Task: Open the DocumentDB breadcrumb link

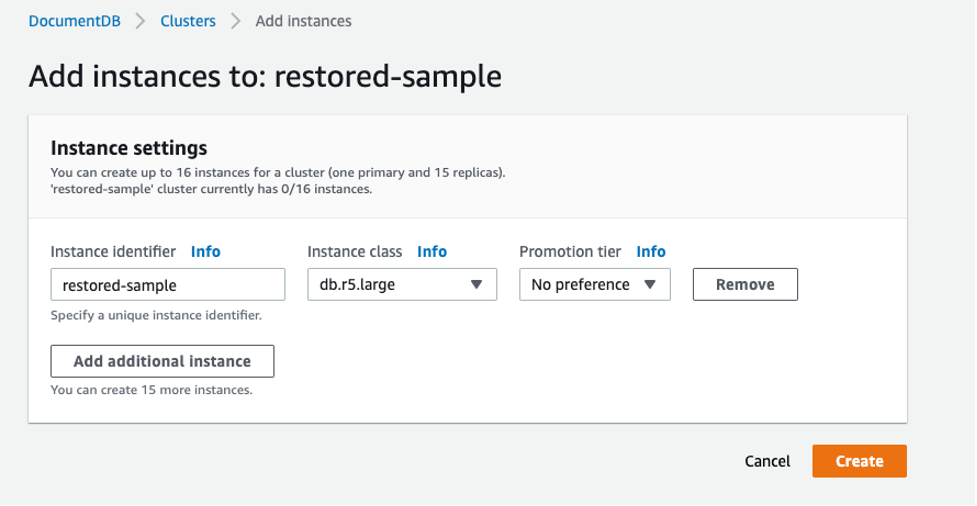Action: click(x=75, y=21)
